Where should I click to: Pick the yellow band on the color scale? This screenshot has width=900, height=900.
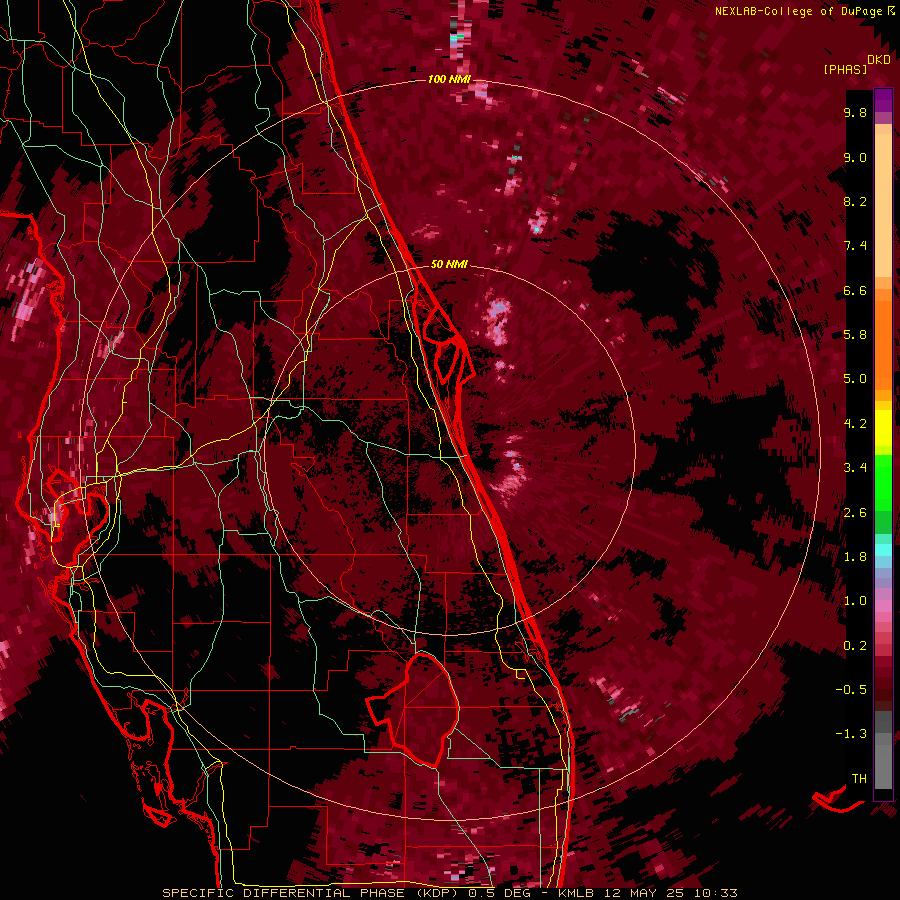tap(883, 428)
